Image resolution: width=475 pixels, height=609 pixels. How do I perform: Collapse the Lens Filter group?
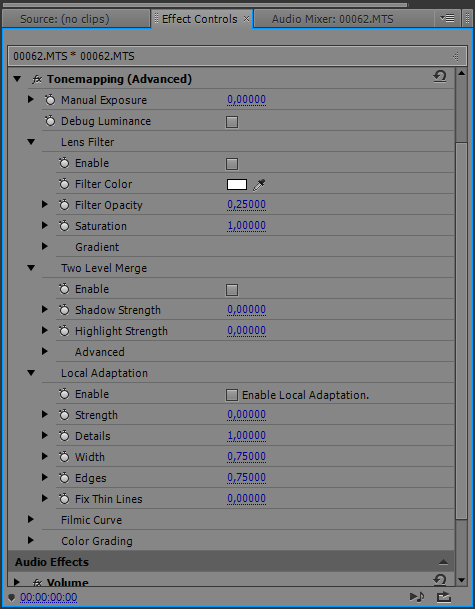click(31, 142)
